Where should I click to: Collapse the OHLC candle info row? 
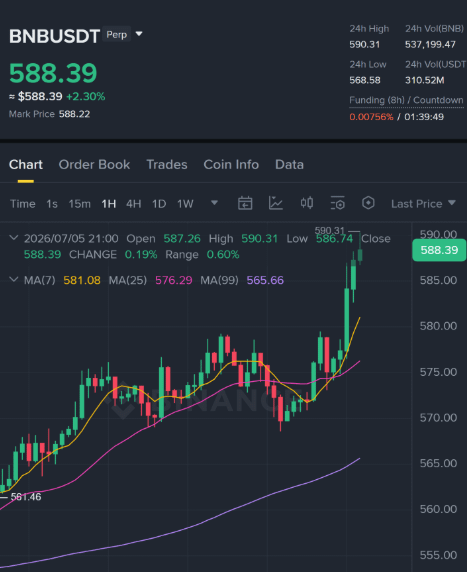coord(13,238)
